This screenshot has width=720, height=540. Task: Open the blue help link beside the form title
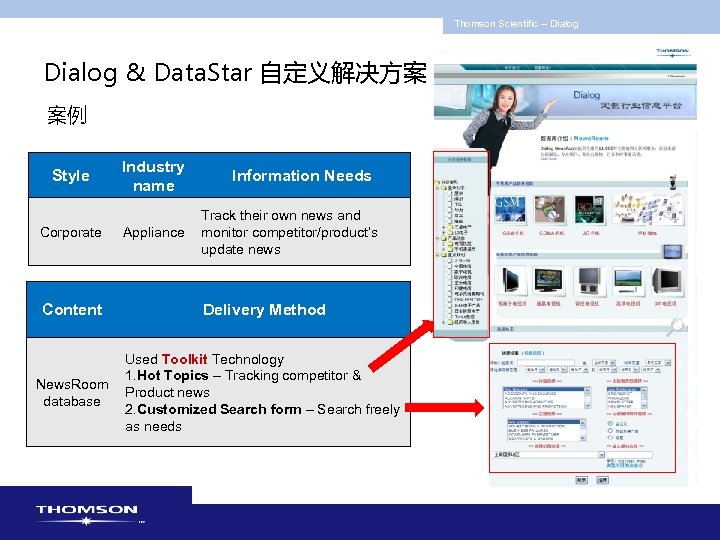point(533,353)
